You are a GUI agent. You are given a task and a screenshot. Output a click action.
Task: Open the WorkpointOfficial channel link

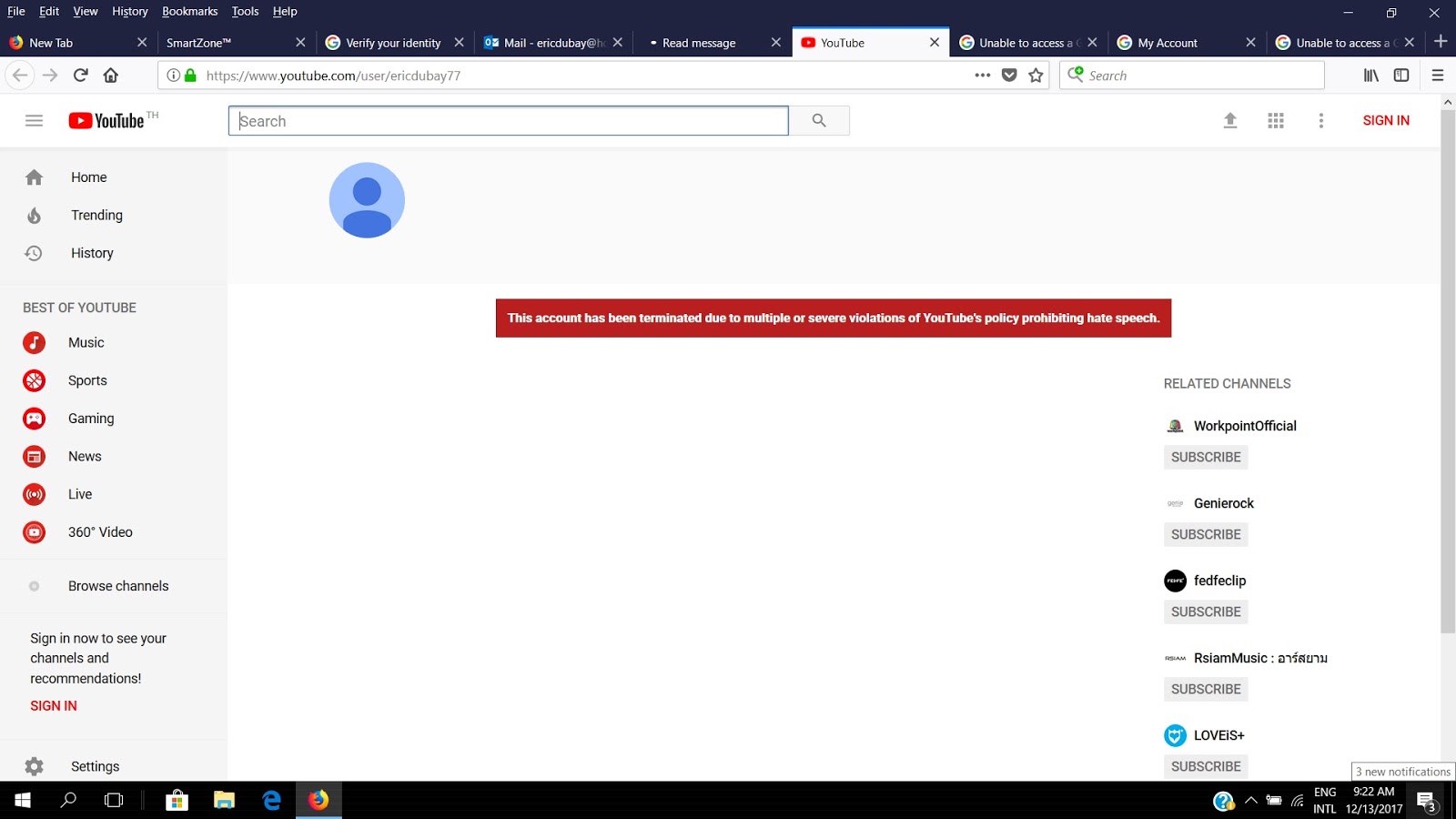coord(1245,426)
